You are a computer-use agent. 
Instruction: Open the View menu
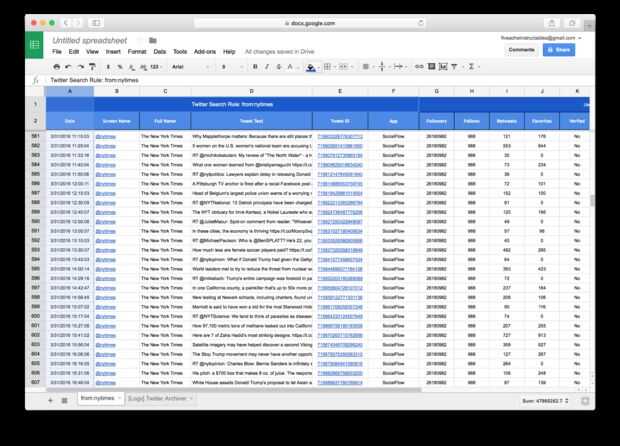coord(92,52)
